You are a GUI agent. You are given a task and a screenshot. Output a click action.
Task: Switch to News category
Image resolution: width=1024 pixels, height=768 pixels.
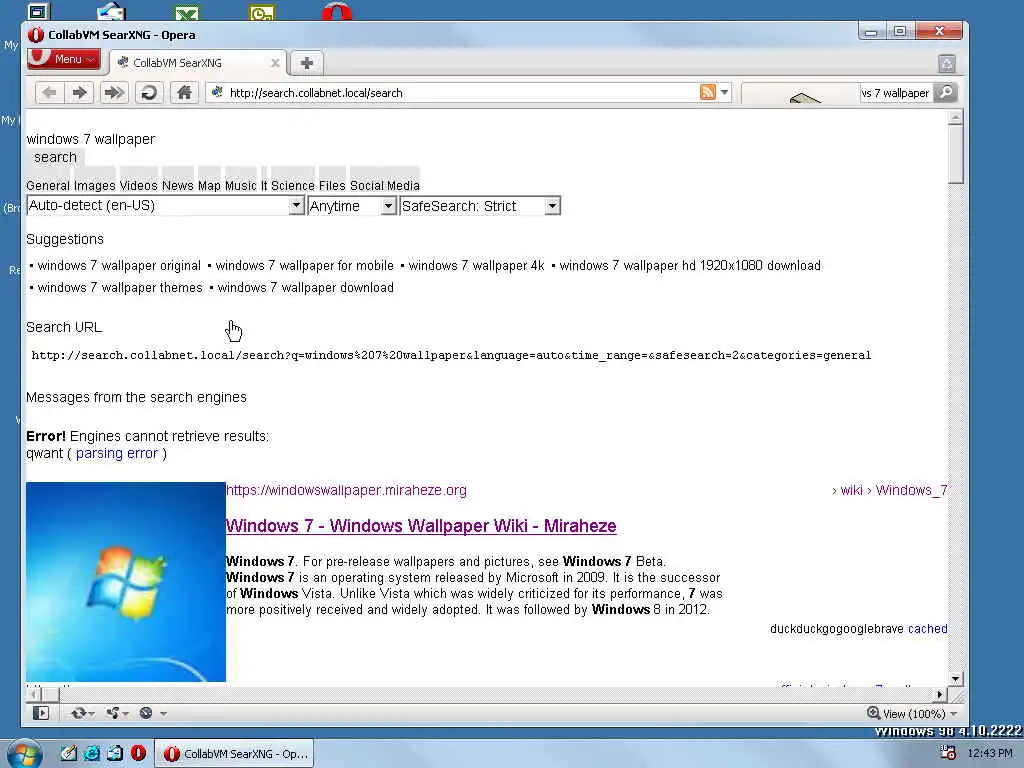coord(178,185)
